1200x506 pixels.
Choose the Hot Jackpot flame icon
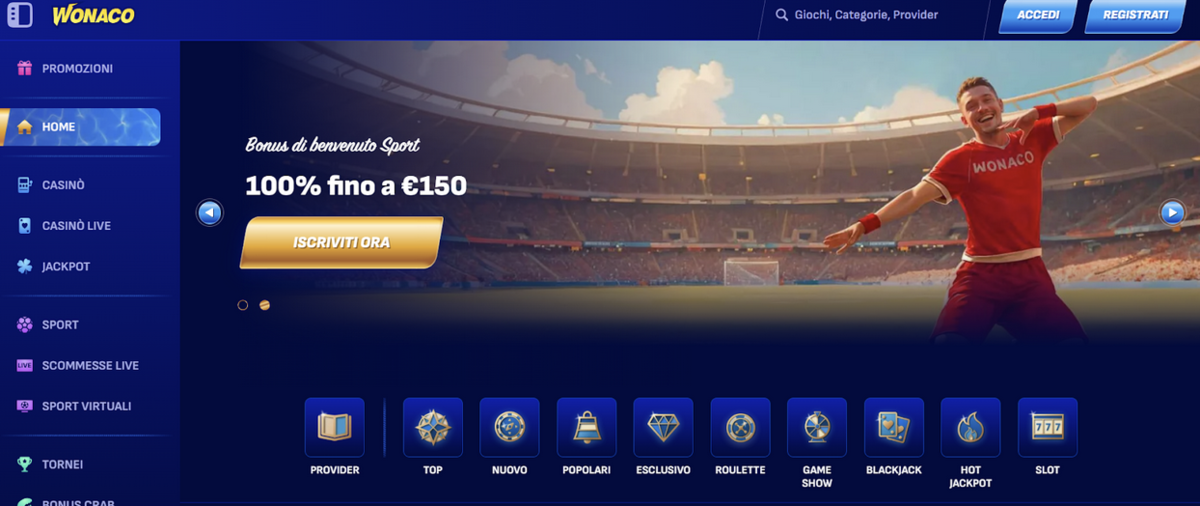click(971, 427)
